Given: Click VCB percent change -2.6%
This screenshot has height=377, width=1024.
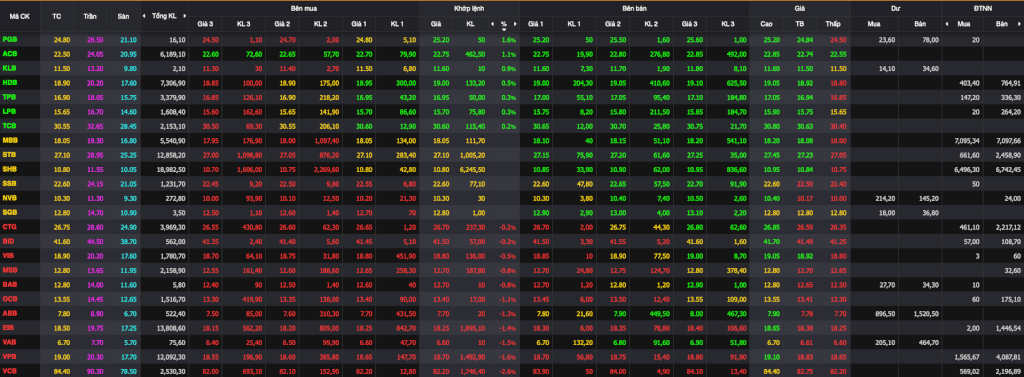Looking at the screenshot, I should [x=507, y=370].
